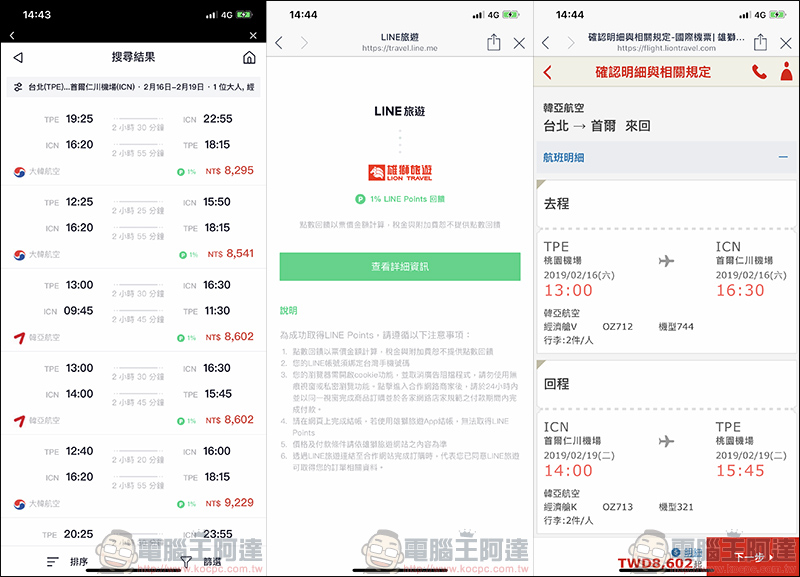
Task: Tap the flight.liontravel.com URL
Action: (x=666, y=48)
